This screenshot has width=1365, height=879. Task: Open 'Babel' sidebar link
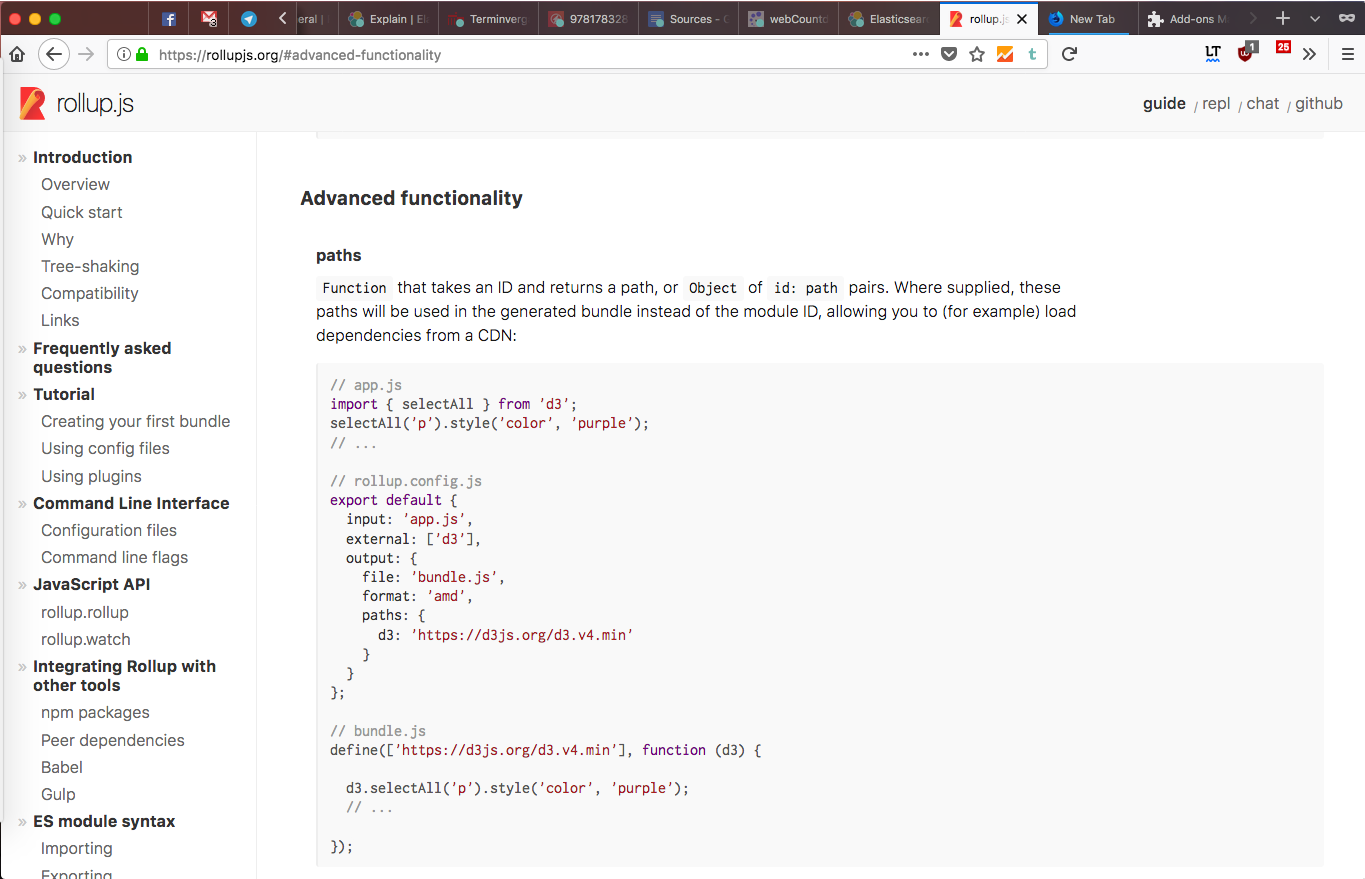pos(62,767)
